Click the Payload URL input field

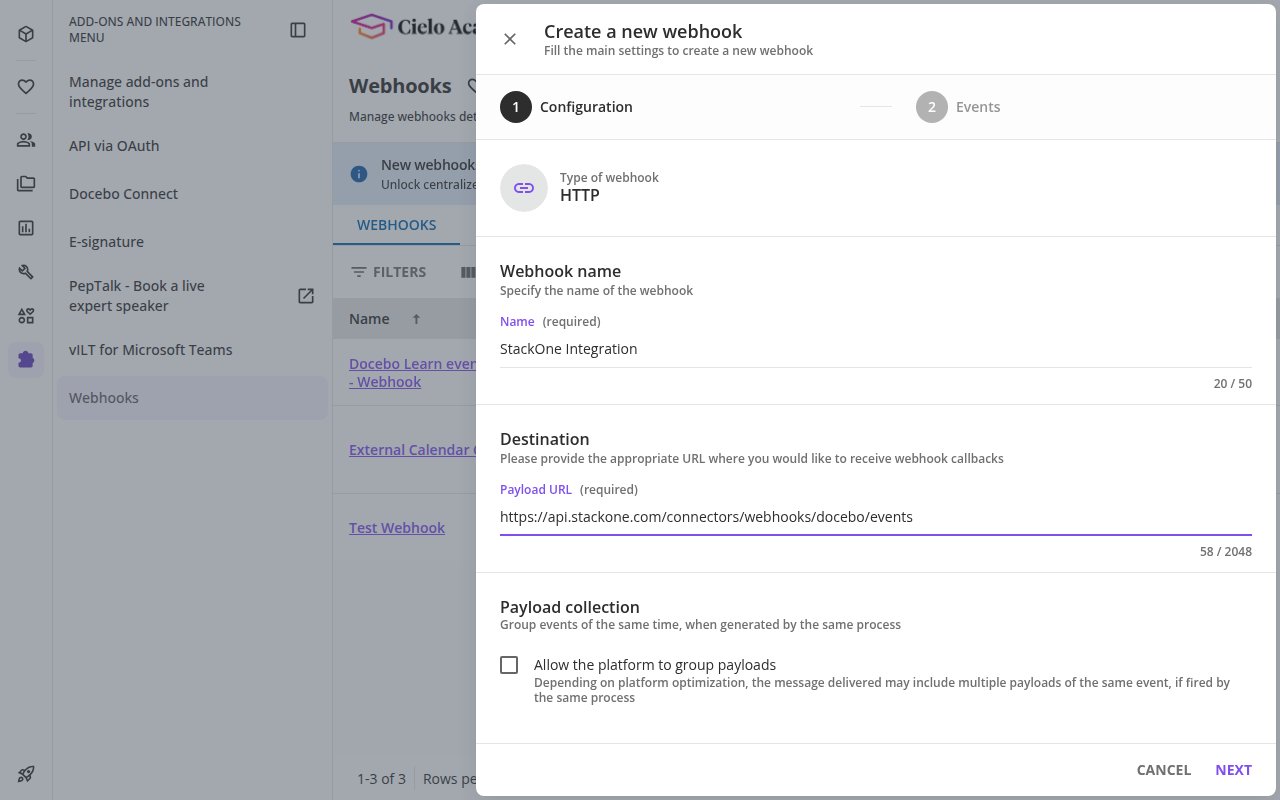pyautogui.click(x=876, y=517)
